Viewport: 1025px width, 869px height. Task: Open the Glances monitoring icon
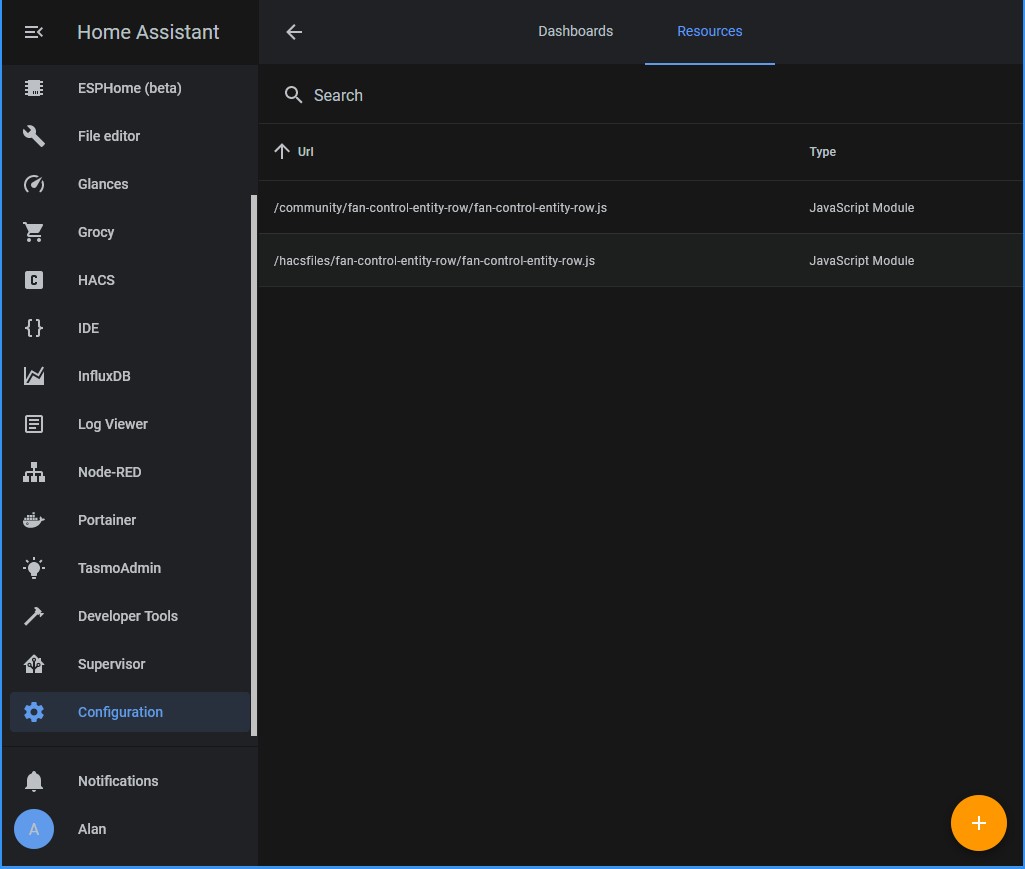pos(33,184)
